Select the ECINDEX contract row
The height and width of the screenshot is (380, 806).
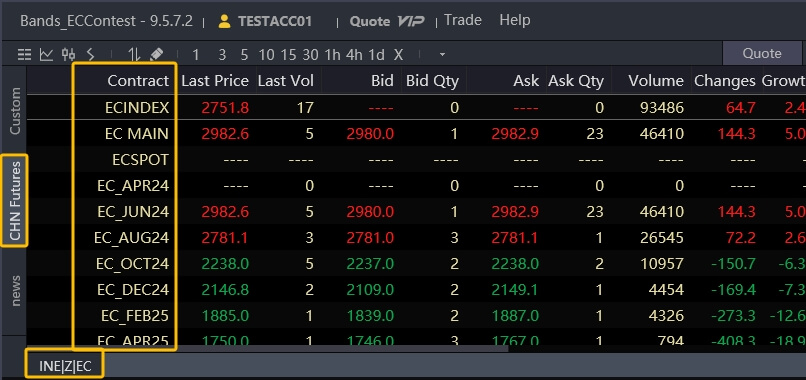pos(416,107)
